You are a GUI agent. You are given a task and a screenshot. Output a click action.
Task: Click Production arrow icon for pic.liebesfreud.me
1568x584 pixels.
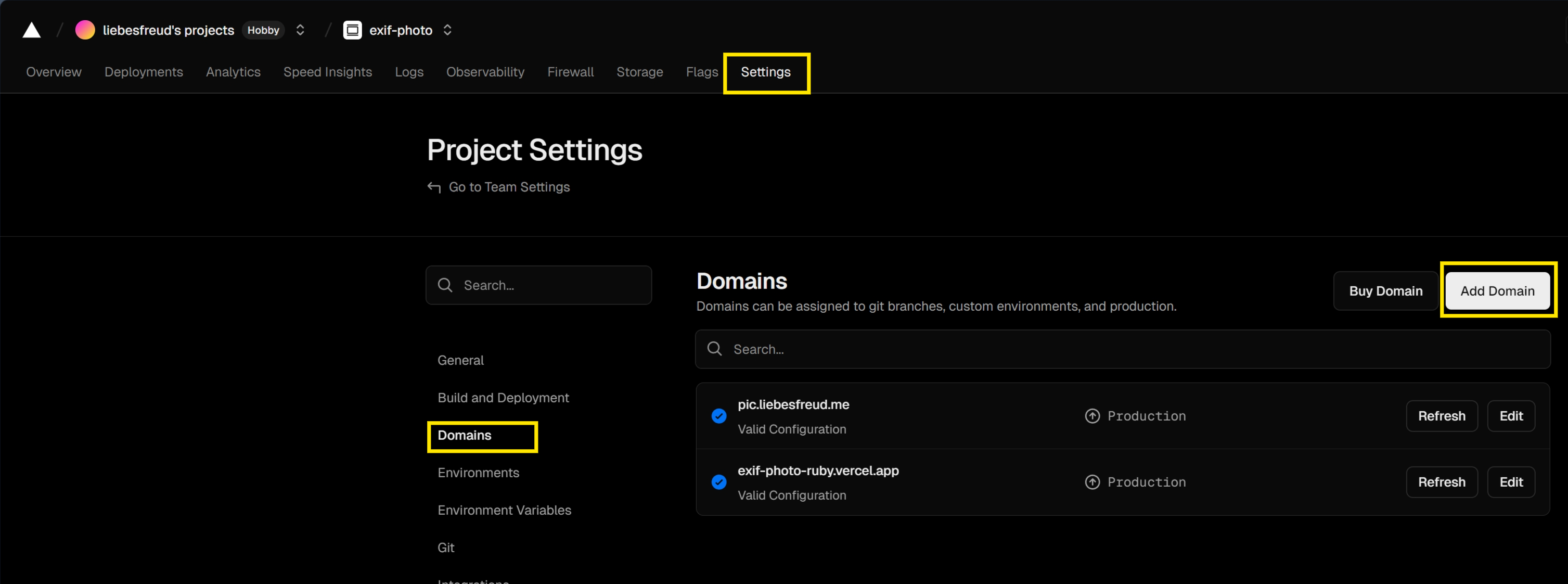click(1093, 416)
